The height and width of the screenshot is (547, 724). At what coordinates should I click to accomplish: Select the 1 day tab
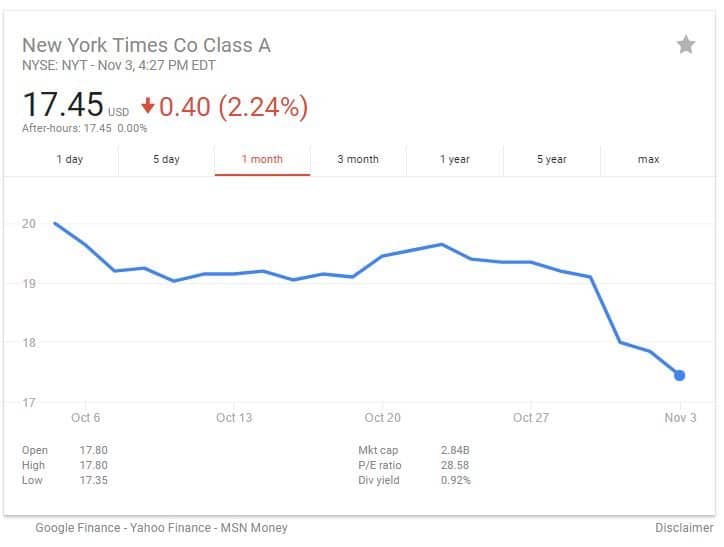click(x=70, y=159)
